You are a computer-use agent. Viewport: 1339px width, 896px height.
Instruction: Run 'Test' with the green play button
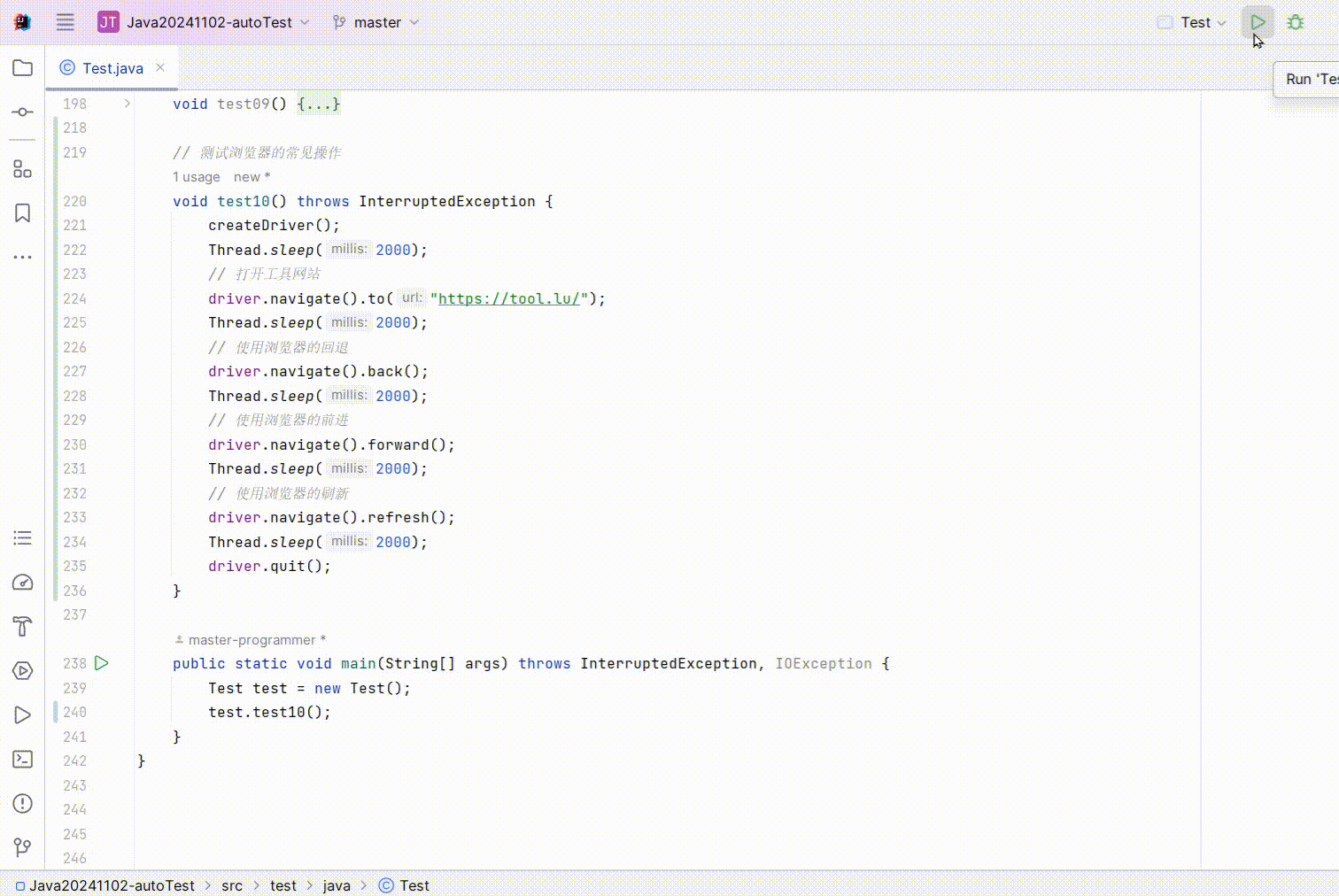[1258, 22]
